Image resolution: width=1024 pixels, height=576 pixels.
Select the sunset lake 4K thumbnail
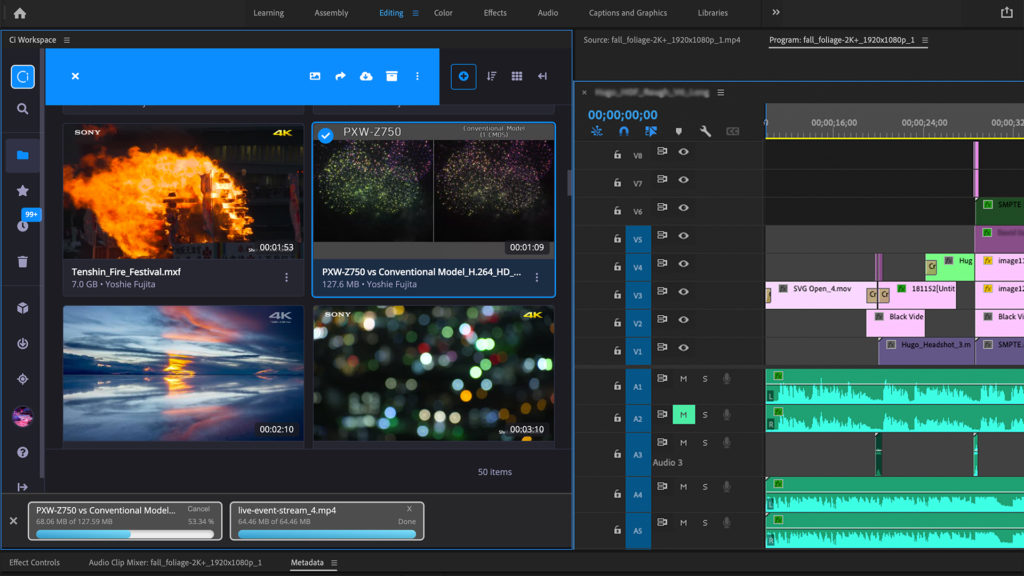coord(183,374)
